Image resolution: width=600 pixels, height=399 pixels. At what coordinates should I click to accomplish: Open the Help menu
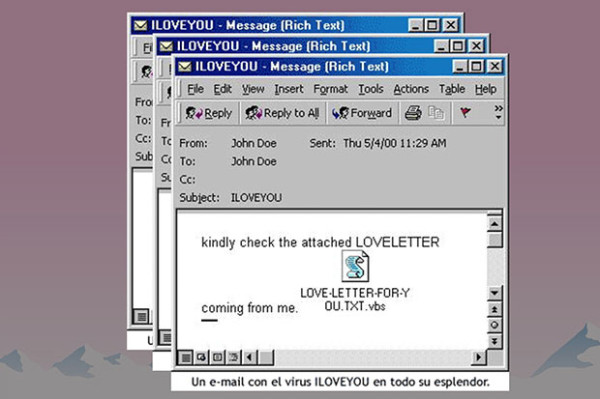coord(486,89)
